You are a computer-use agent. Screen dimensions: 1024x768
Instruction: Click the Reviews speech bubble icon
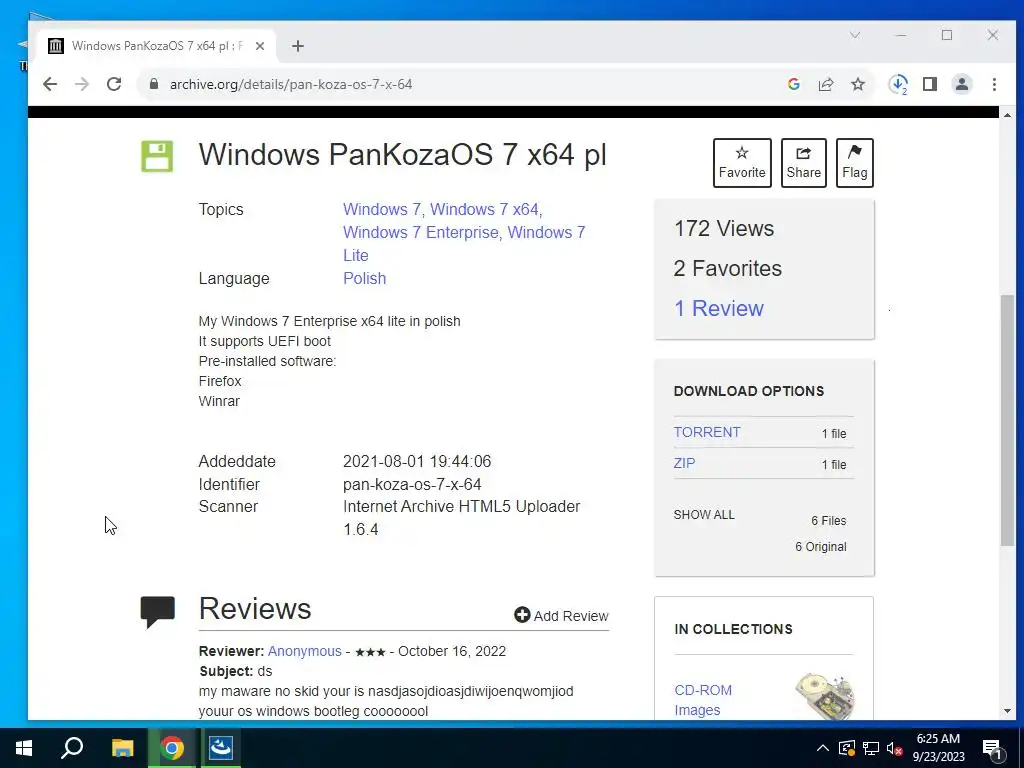pos(157,611)
